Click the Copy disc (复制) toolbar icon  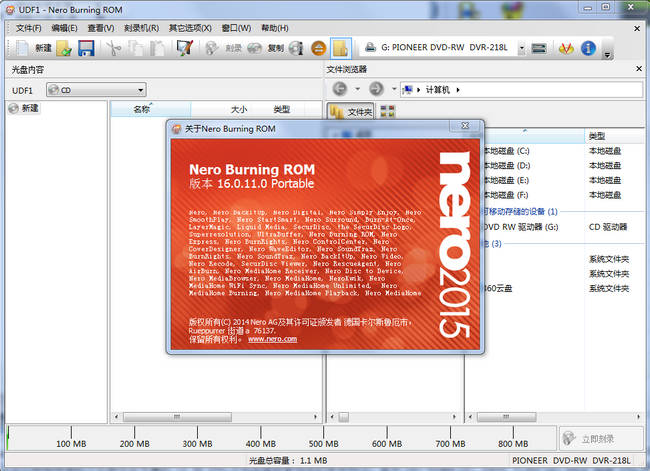pos(254,48)
